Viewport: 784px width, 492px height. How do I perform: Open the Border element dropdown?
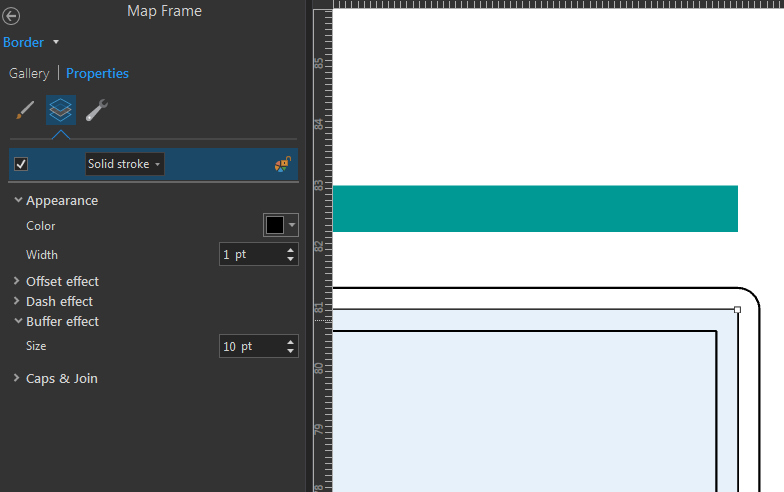point(56,42)
